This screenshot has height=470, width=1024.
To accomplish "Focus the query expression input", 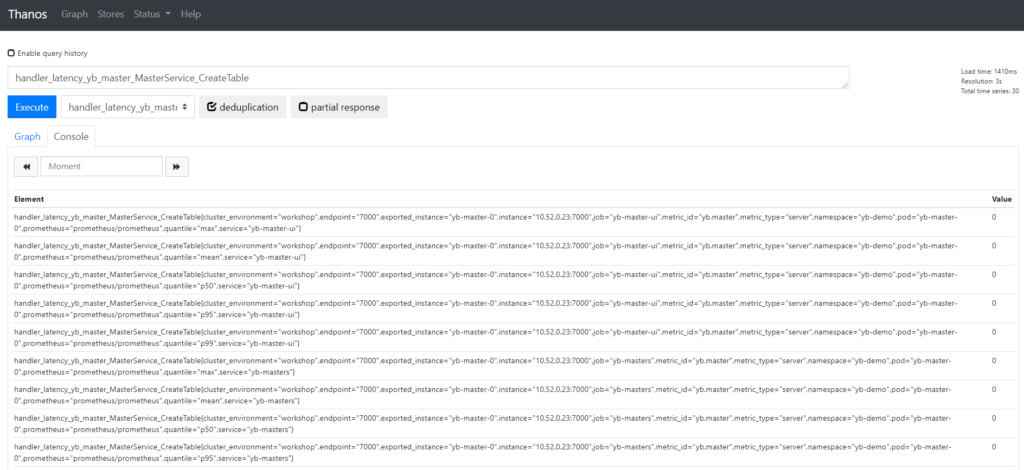I will coord(428,78).
